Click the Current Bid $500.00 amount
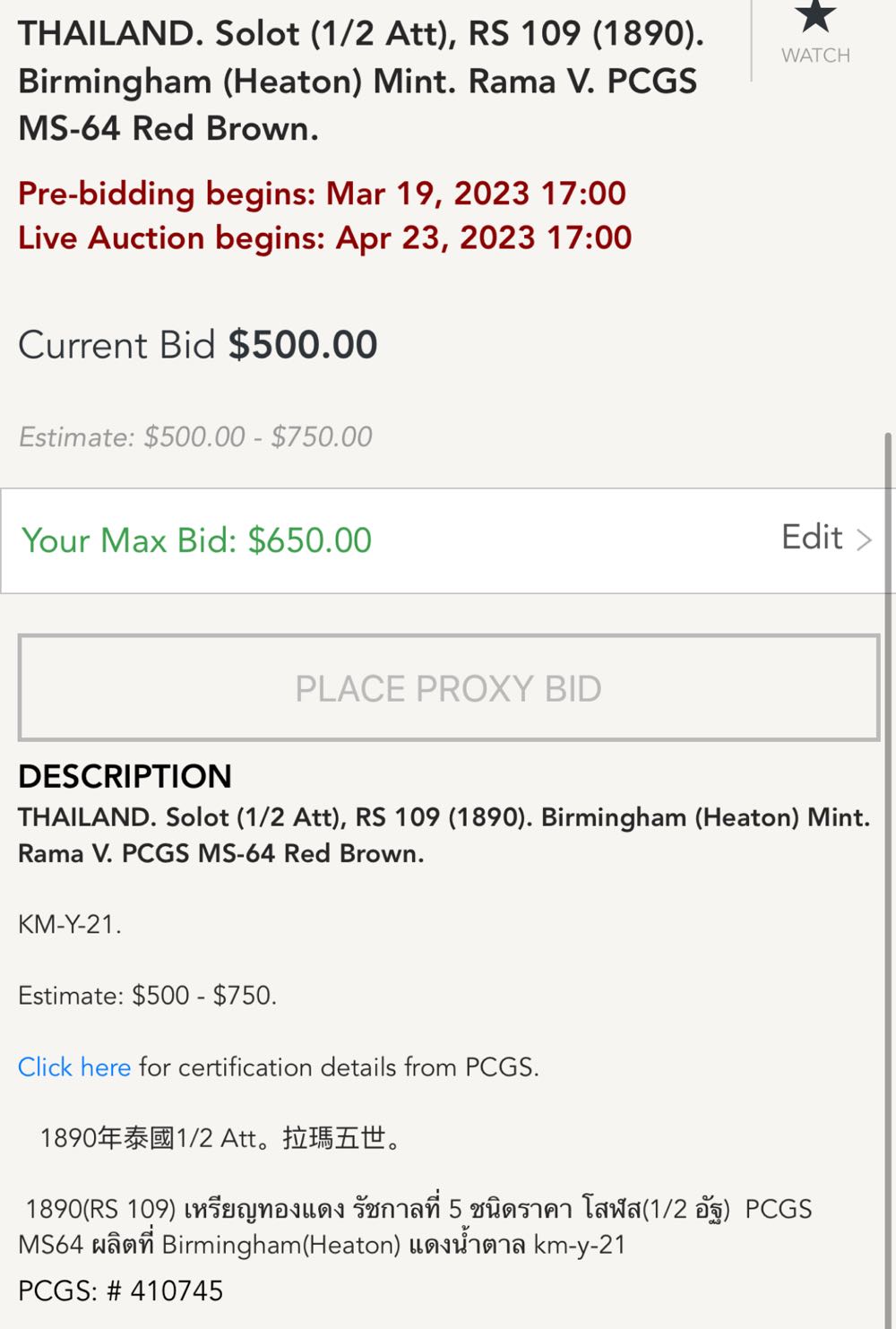Image resolution: width=896 pixels, height=1329 pixels. [x=302, y=345]
